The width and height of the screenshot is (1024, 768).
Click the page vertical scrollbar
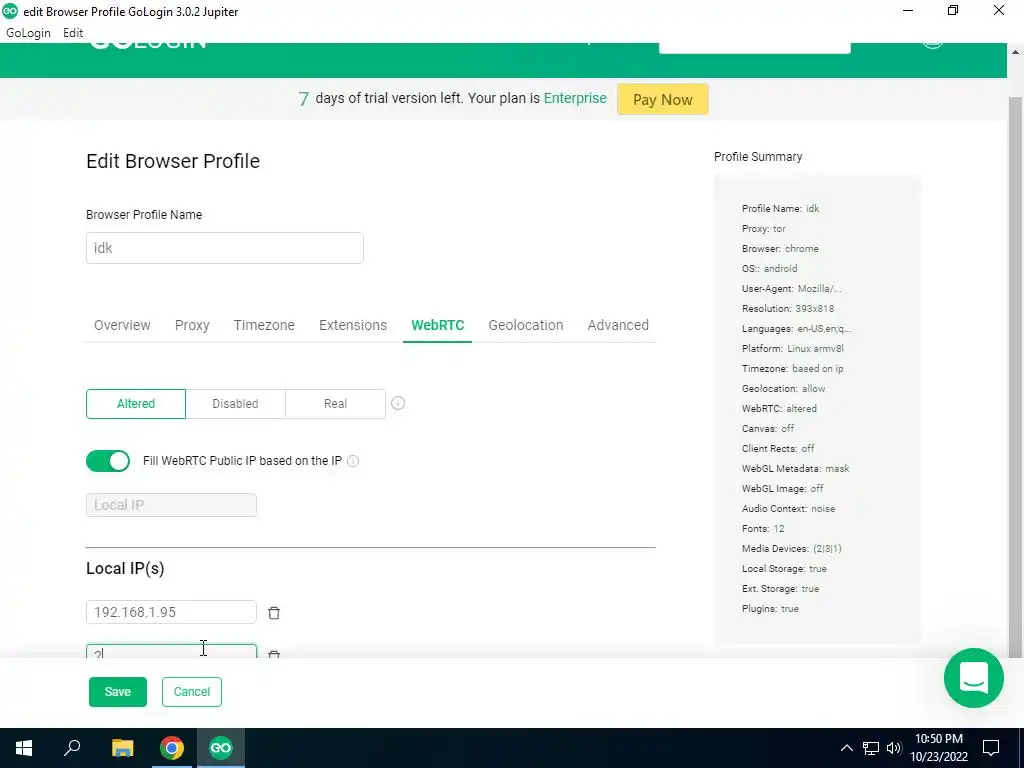pos(1015,377)
